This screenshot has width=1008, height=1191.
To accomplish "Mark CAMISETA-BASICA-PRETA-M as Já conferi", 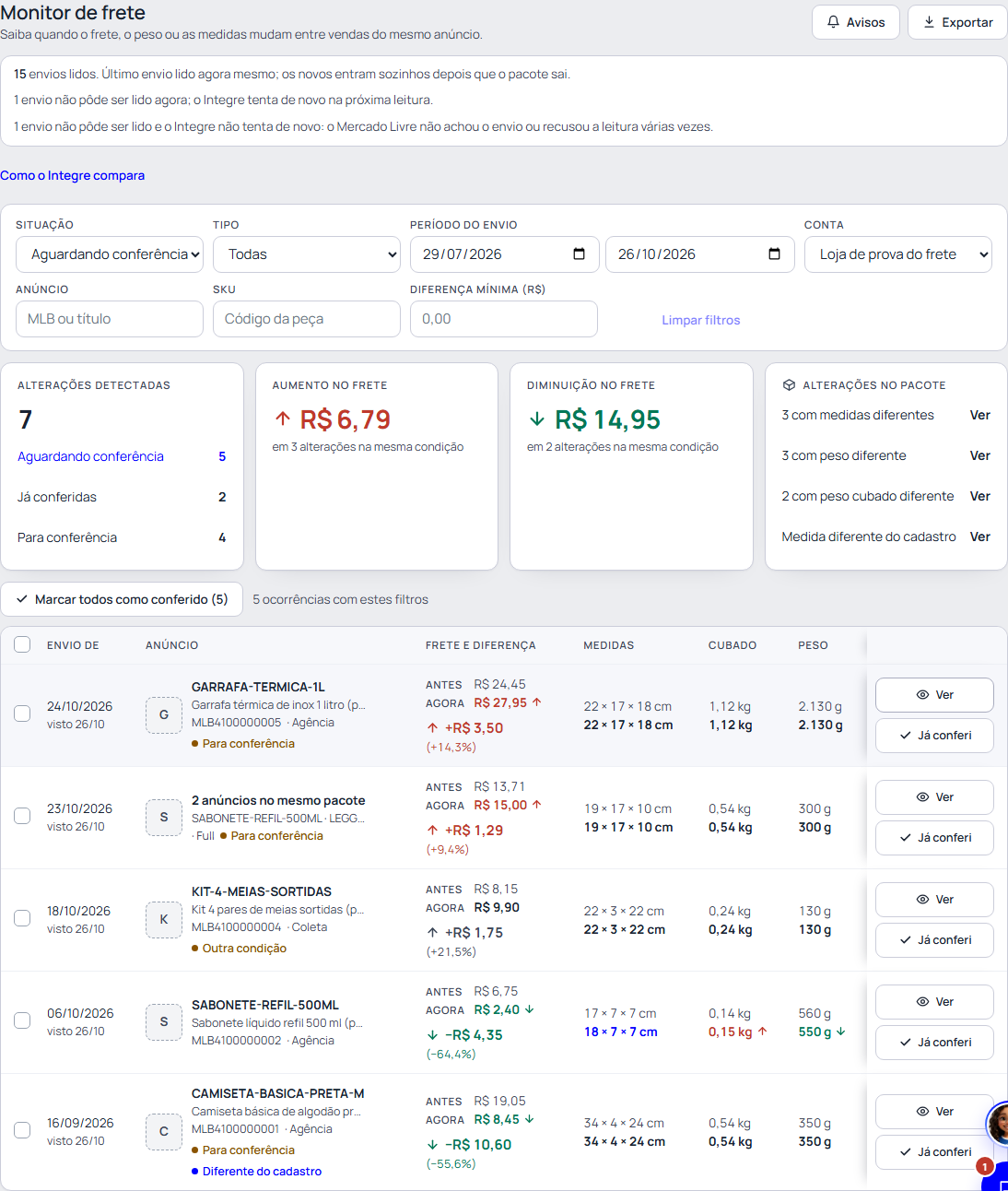I will (934, 1152).
